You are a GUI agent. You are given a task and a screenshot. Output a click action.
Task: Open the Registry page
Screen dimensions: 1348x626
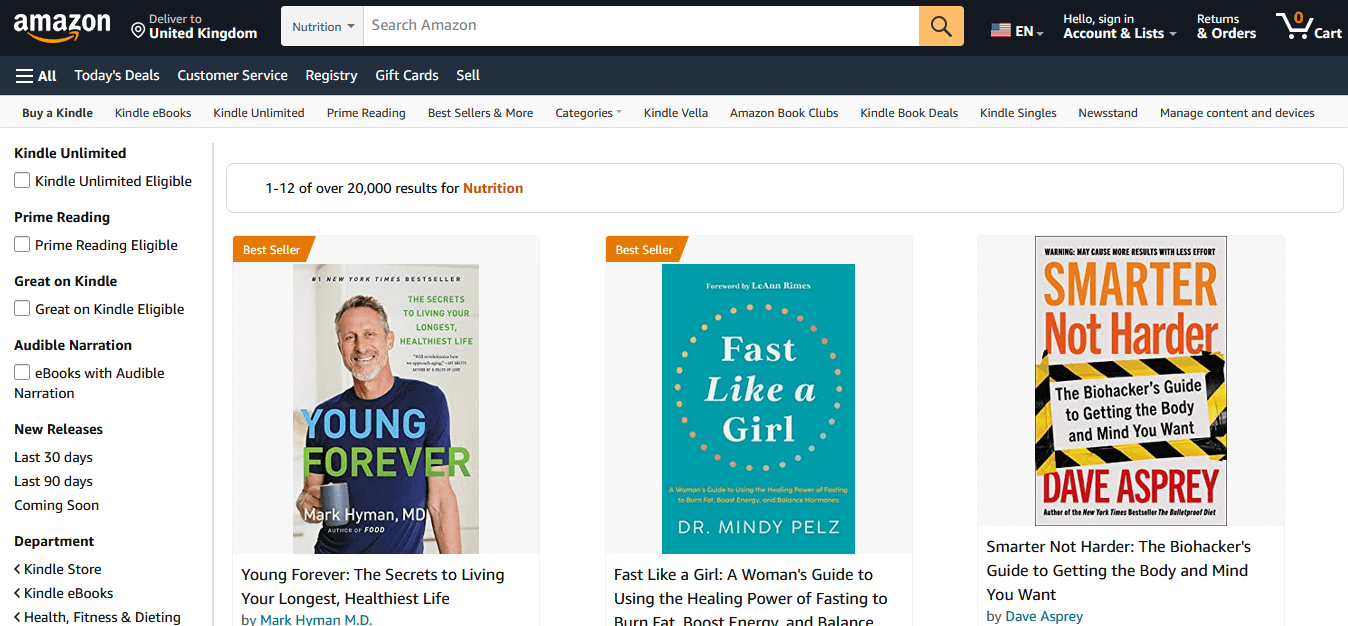(331, 76)
